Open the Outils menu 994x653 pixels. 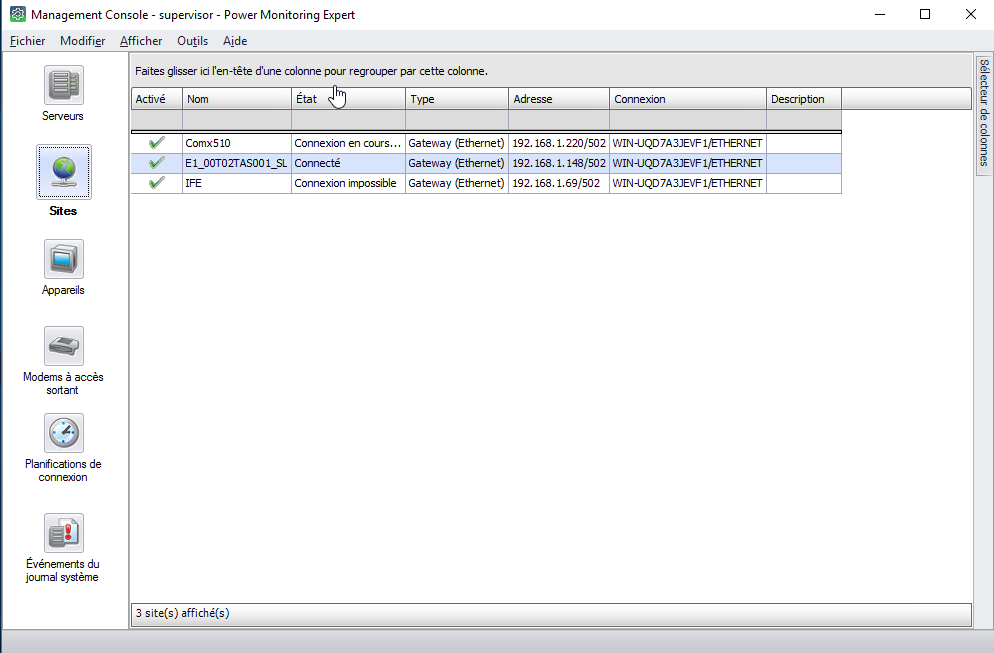pyautogui.click(x=192, y=41)
